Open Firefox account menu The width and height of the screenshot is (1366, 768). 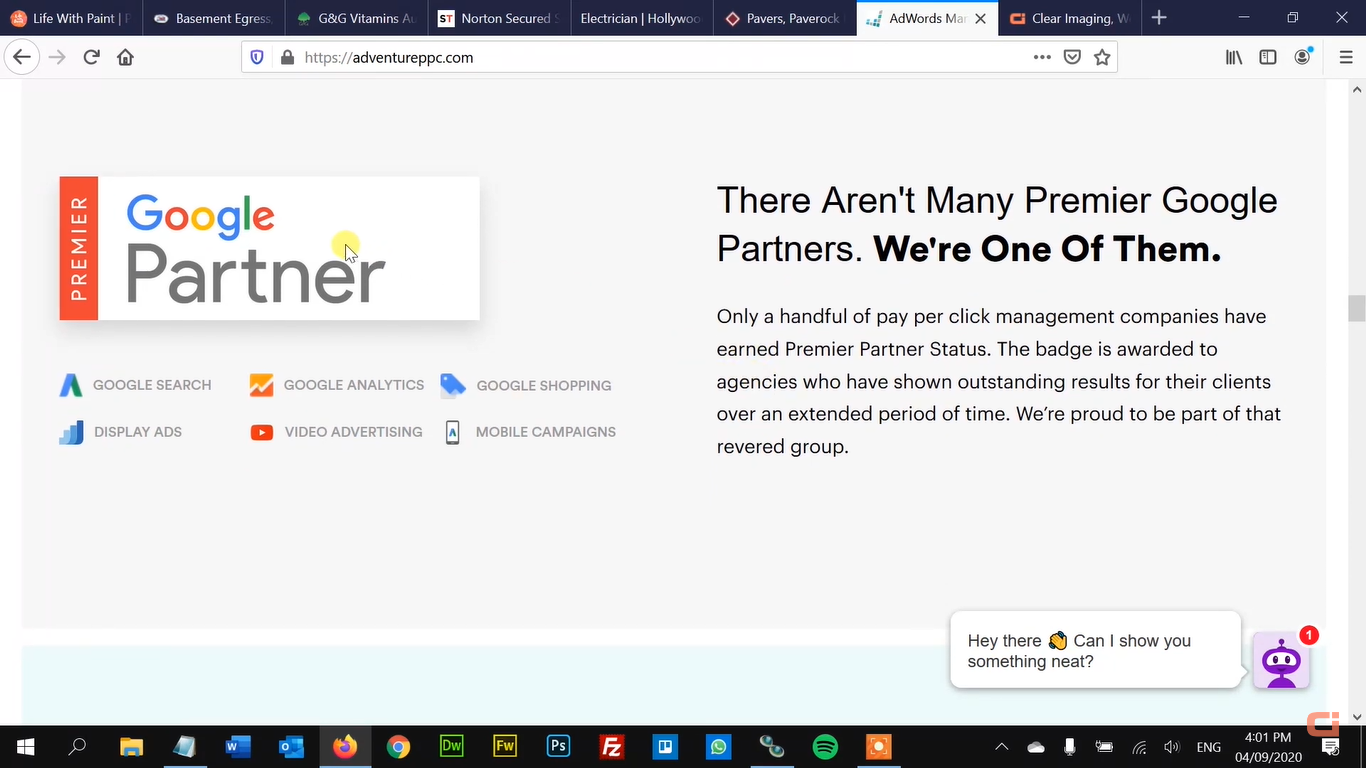click(1302, 57)
